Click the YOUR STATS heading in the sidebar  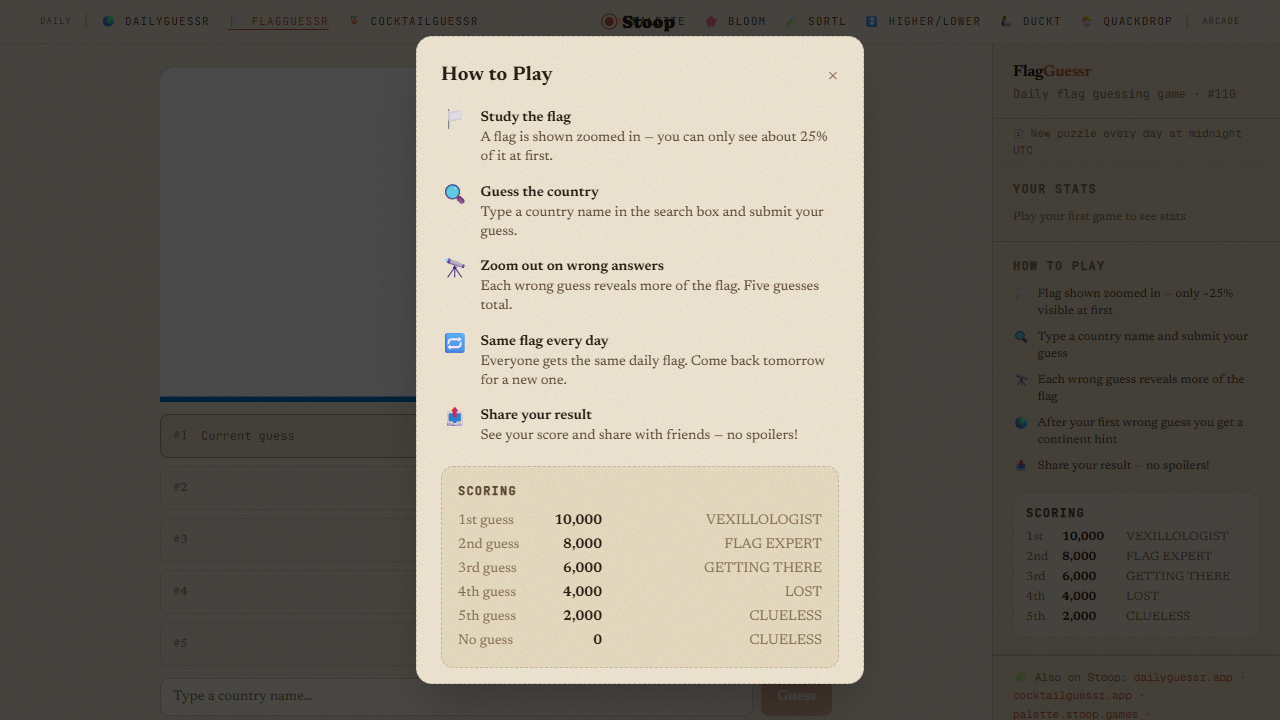pos(1055,189)
